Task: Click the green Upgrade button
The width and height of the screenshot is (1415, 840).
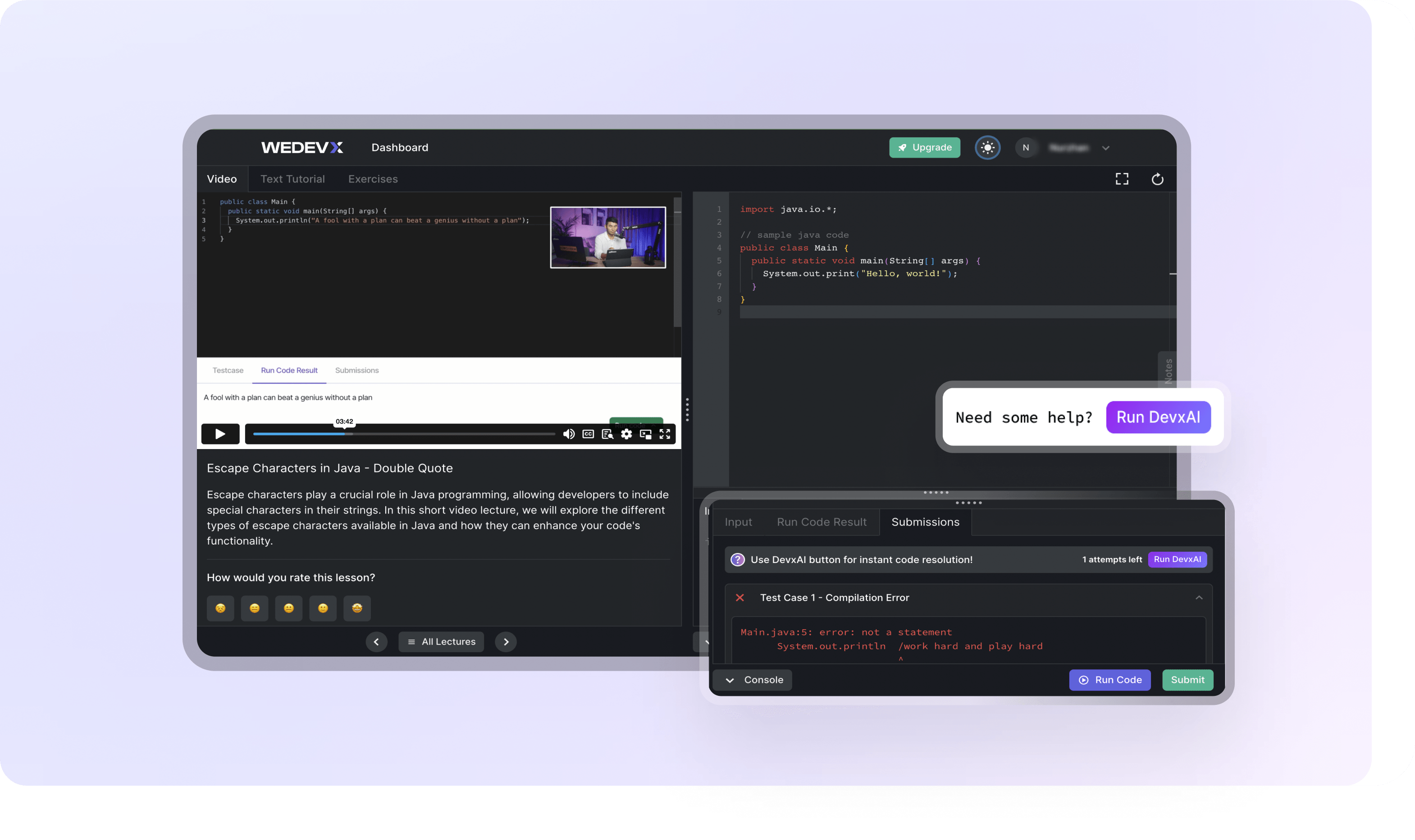Action: pos(924,148)
